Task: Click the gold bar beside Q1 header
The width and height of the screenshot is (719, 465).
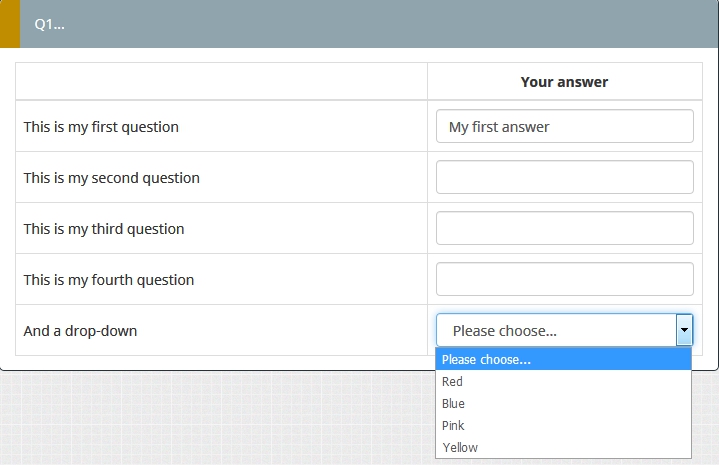Action: pyautogui.click(x=9, y=24)
